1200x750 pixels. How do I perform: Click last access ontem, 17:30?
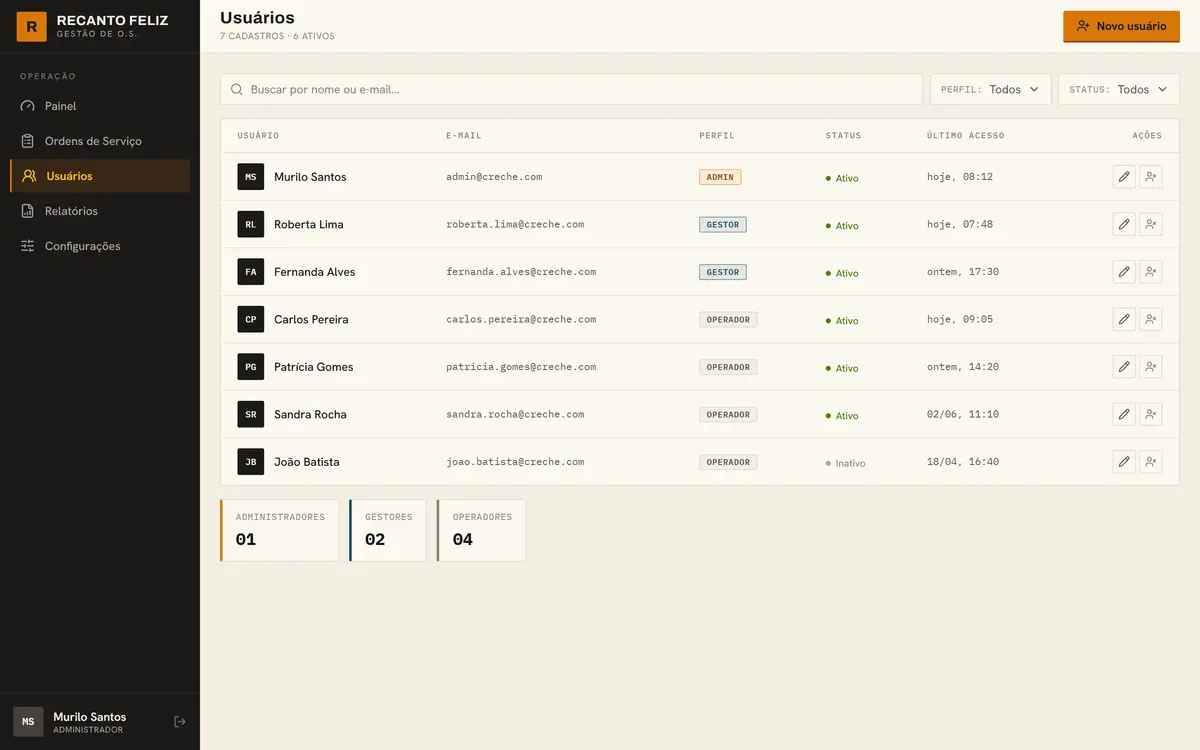point(963,272)
